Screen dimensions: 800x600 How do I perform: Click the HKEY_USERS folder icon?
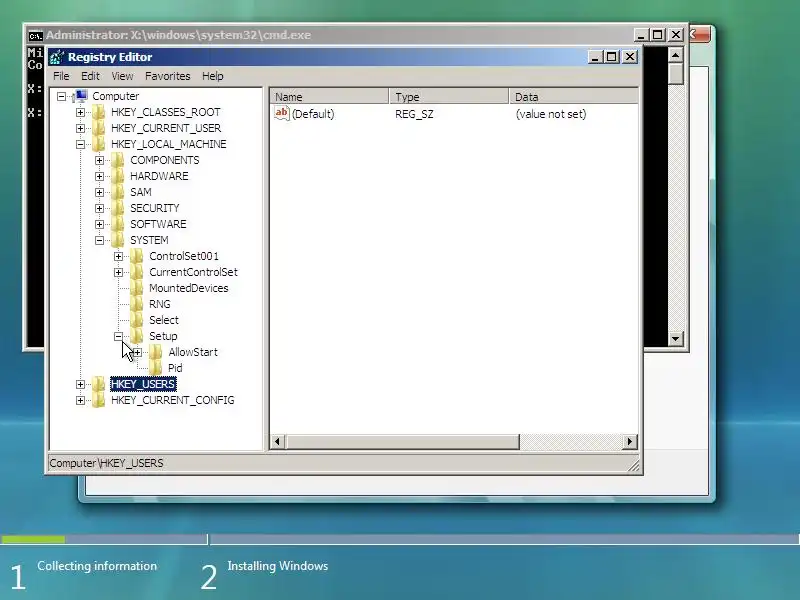pyautogui.click(x=98, y=384)
